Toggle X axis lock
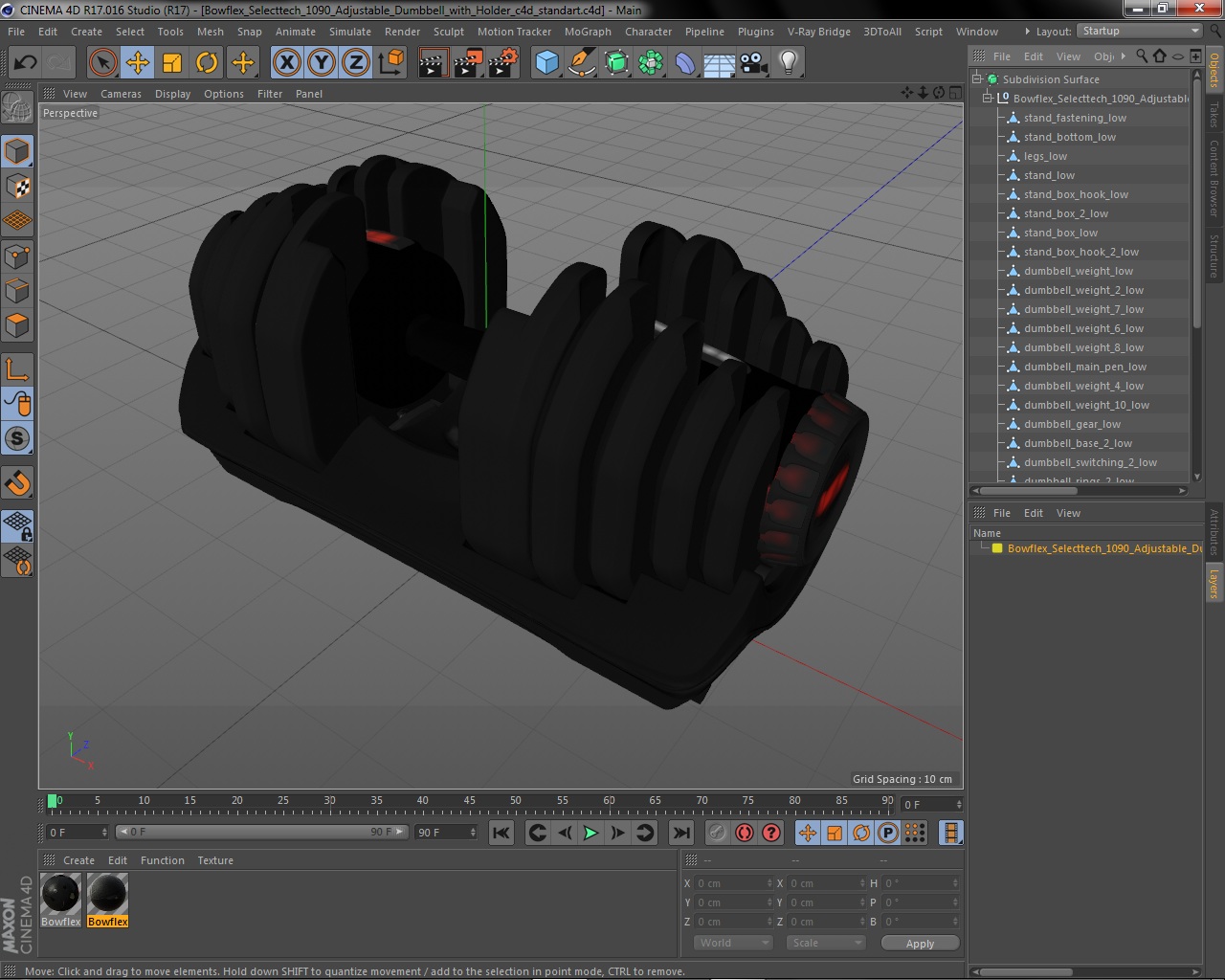The width and height of the screenshot is (1225, 980). tap(286, 63)
